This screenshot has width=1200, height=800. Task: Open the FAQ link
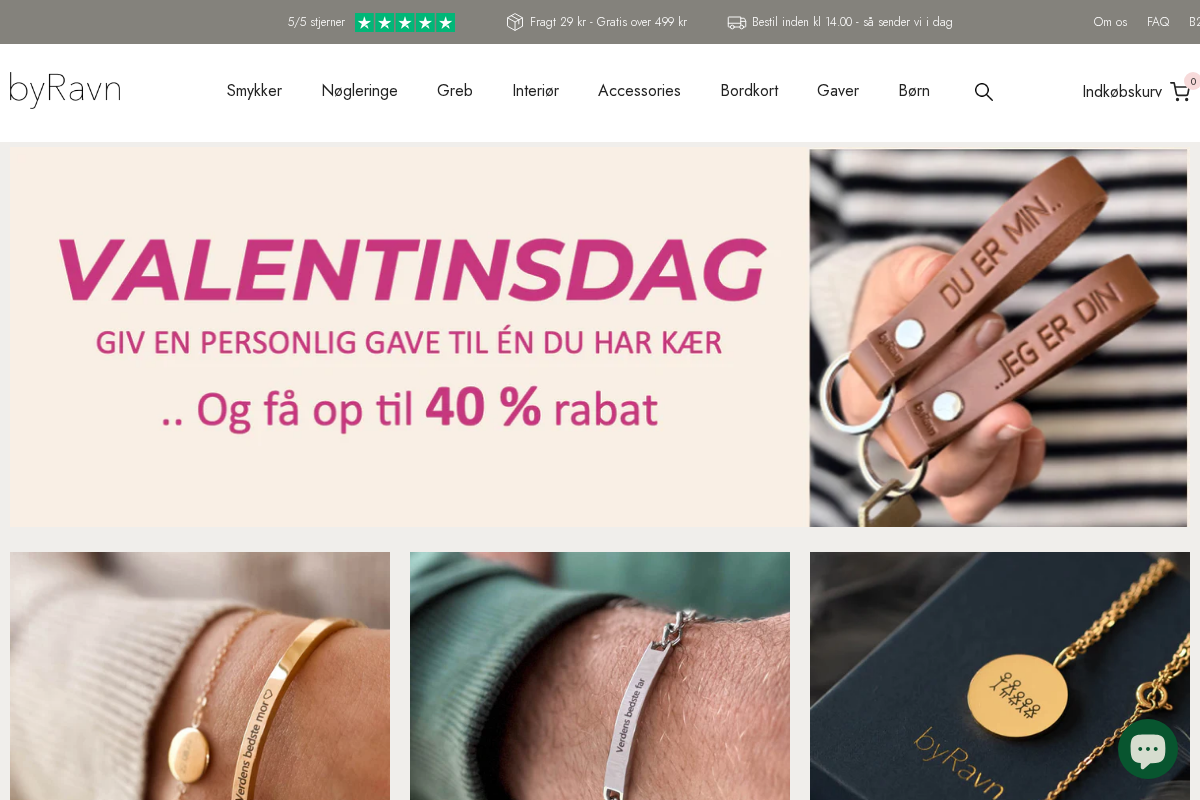1158,22
